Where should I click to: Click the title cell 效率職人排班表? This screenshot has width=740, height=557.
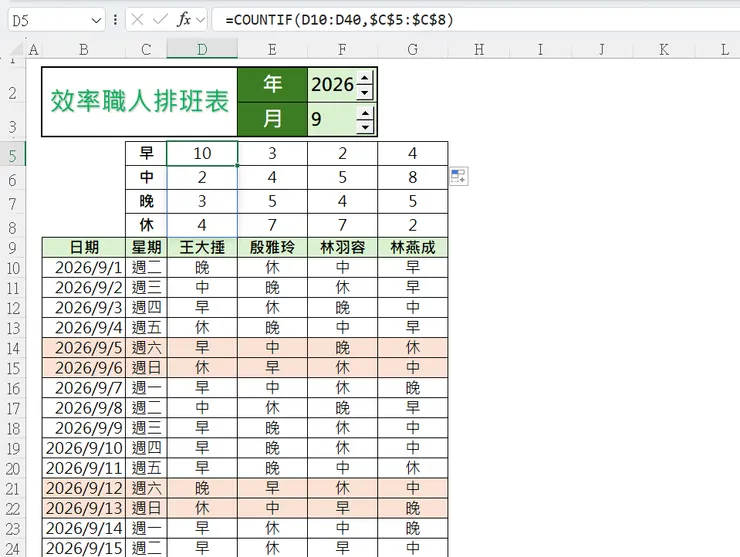click(140, 101)
